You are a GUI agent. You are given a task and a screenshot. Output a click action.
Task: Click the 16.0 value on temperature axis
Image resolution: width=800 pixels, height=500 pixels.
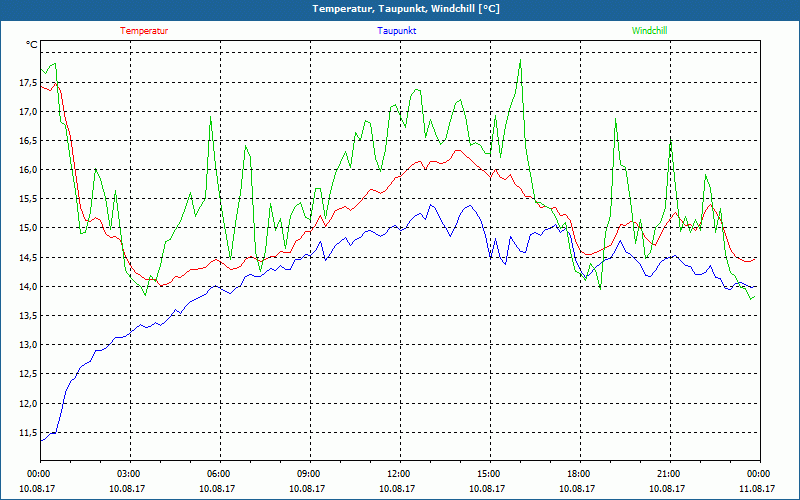28,170
